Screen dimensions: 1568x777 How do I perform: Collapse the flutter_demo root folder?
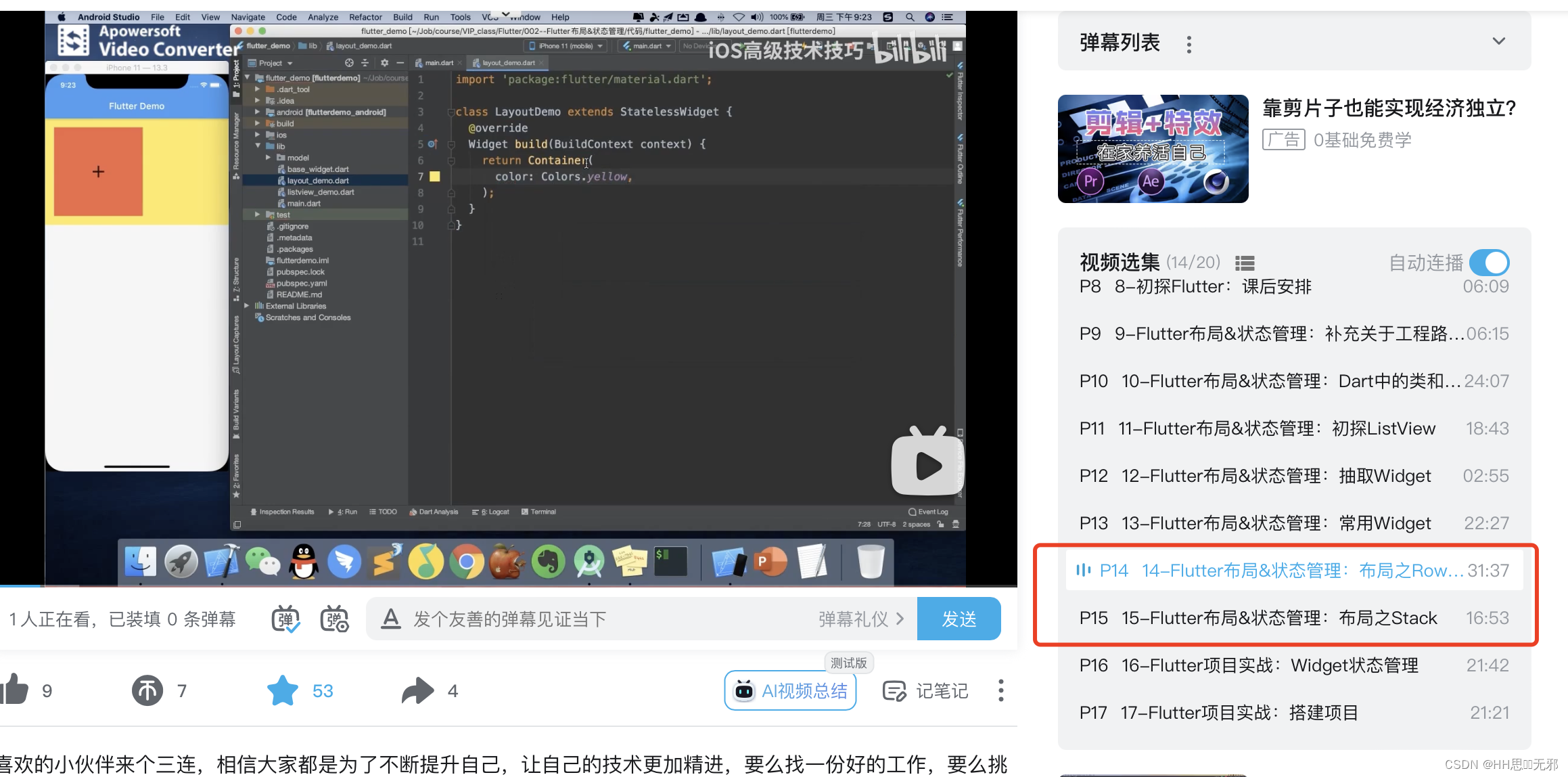tap(248, 78)
